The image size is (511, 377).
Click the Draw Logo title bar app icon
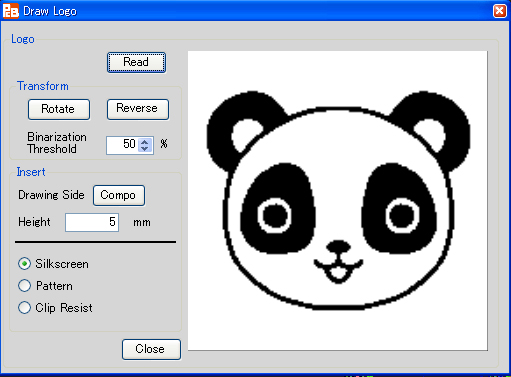[11, 11]
